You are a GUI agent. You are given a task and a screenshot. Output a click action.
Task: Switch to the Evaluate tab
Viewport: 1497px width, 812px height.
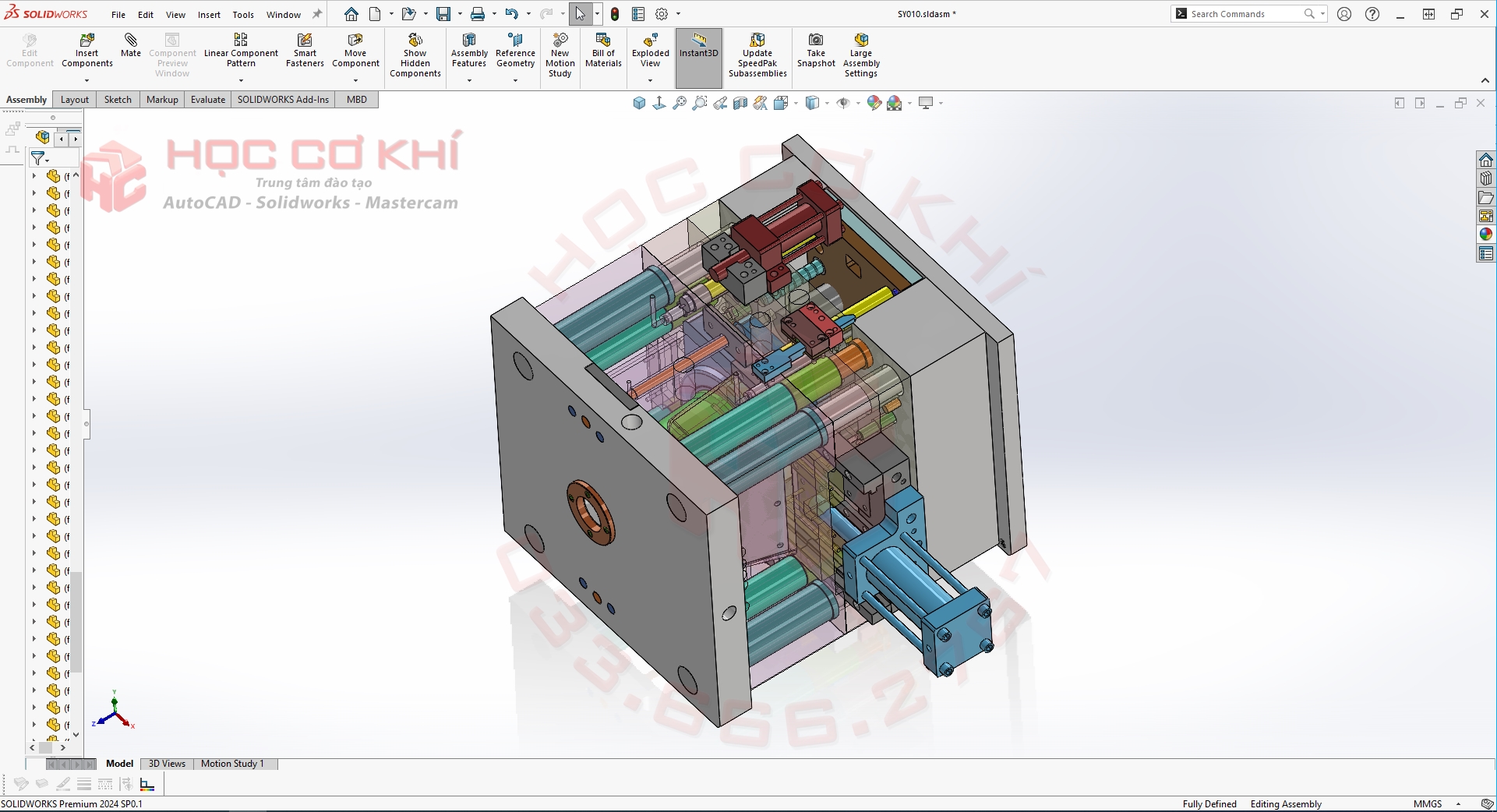[208, 100]
